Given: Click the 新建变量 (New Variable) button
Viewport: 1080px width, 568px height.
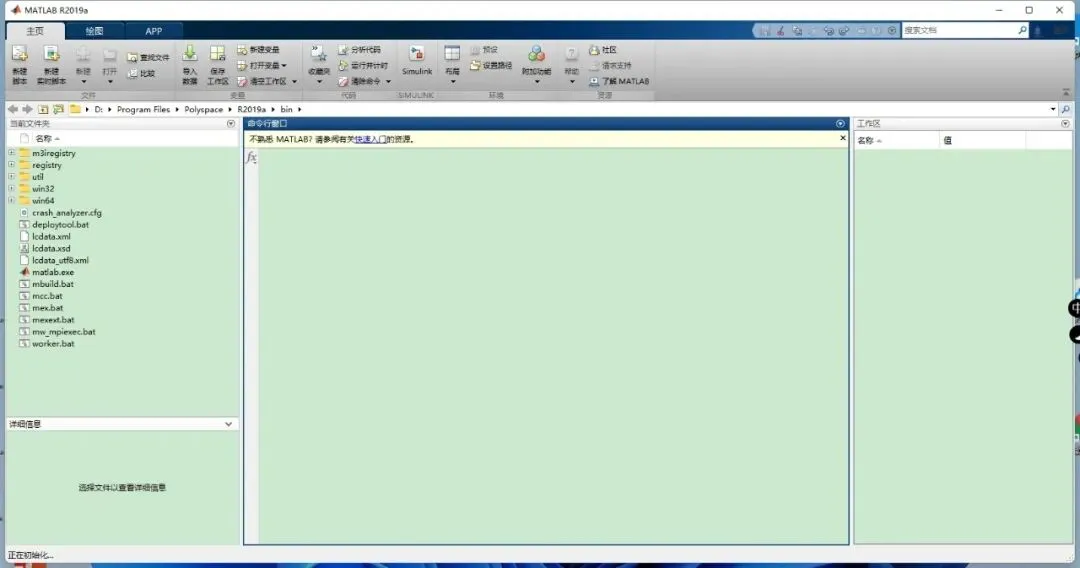Looking at the screenshot, I should pos(258,50).
